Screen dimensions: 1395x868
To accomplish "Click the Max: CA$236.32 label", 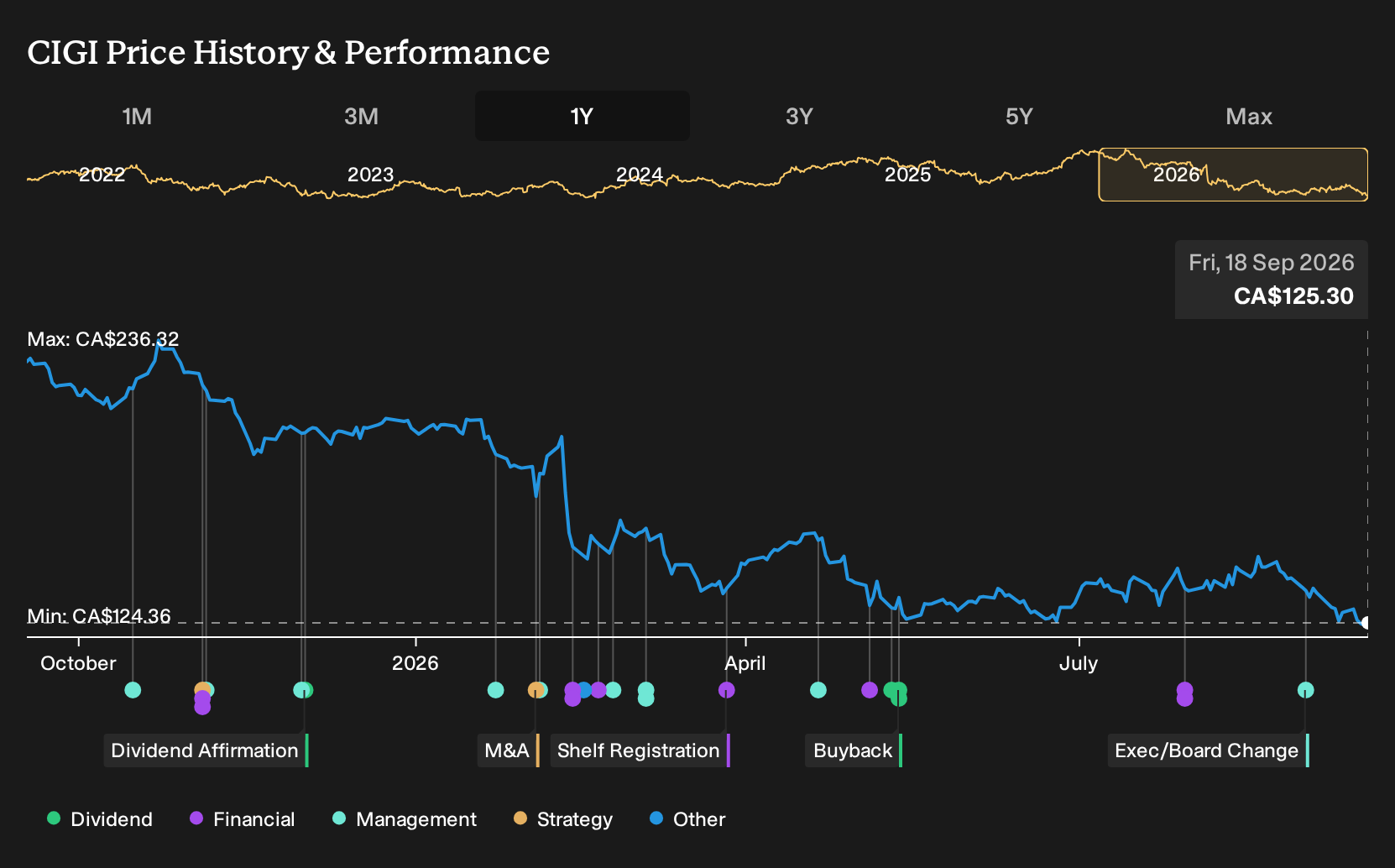I will click(103, 339).
